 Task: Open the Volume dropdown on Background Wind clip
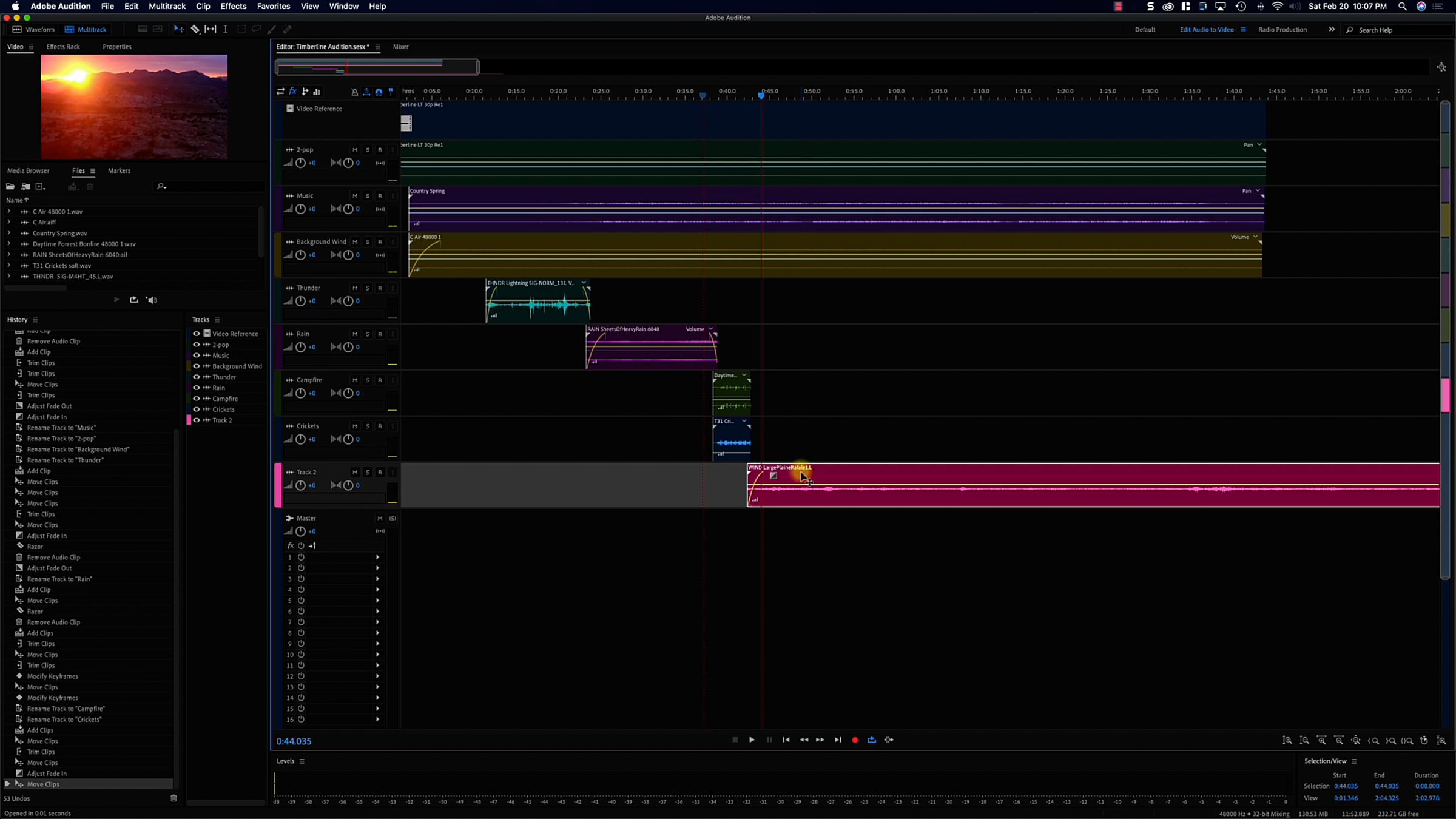[x=1255, y=237]
